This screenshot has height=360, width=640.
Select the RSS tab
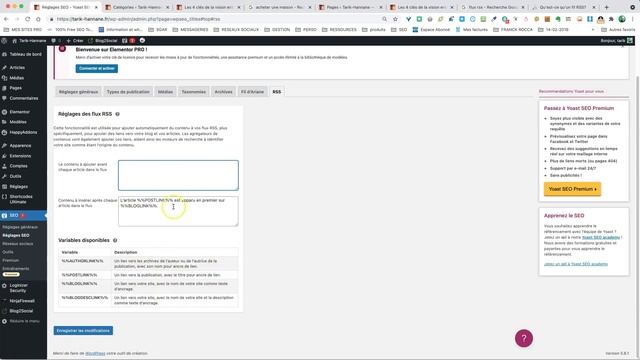click(277, 92)
